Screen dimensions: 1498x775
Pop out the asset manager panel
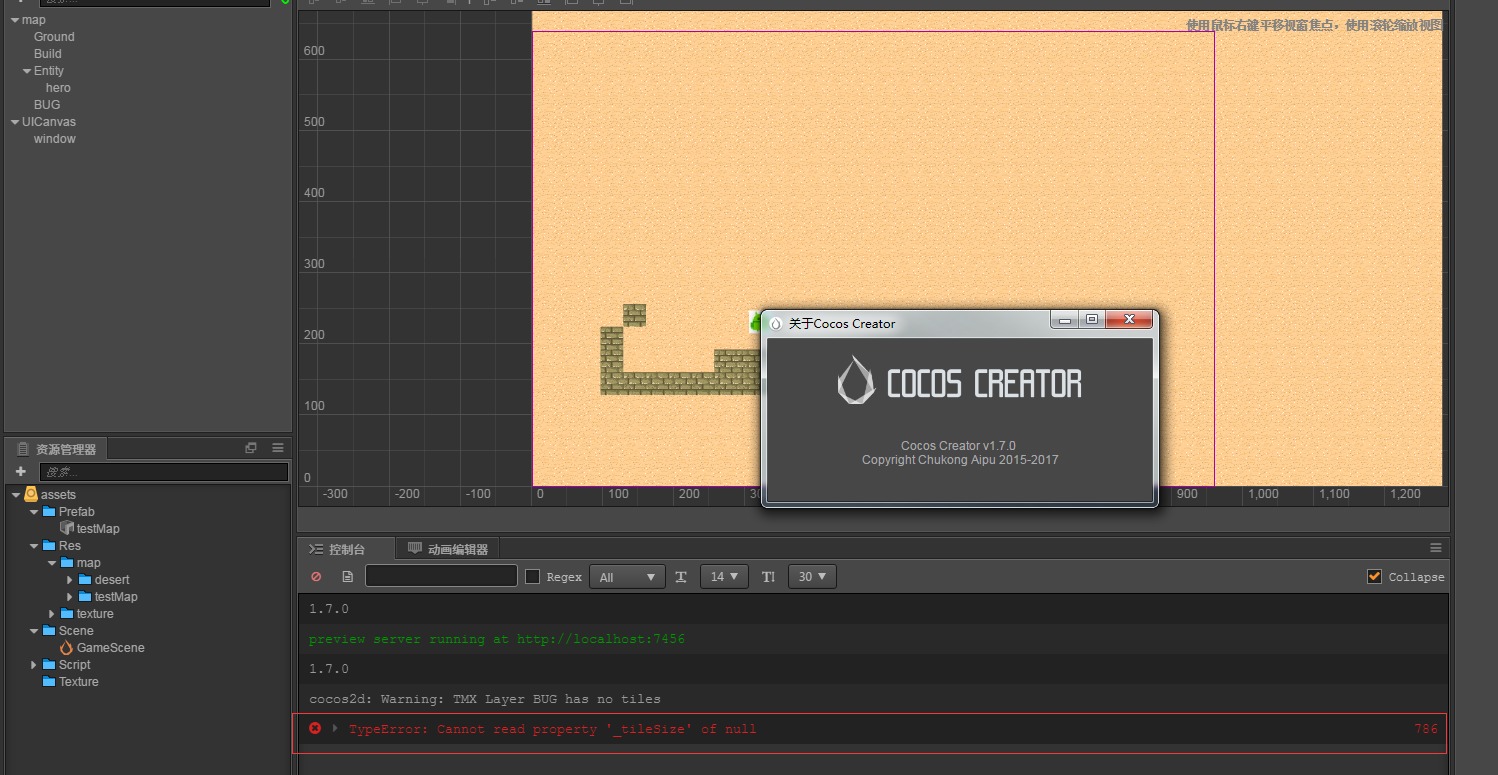tap(251, 448)
